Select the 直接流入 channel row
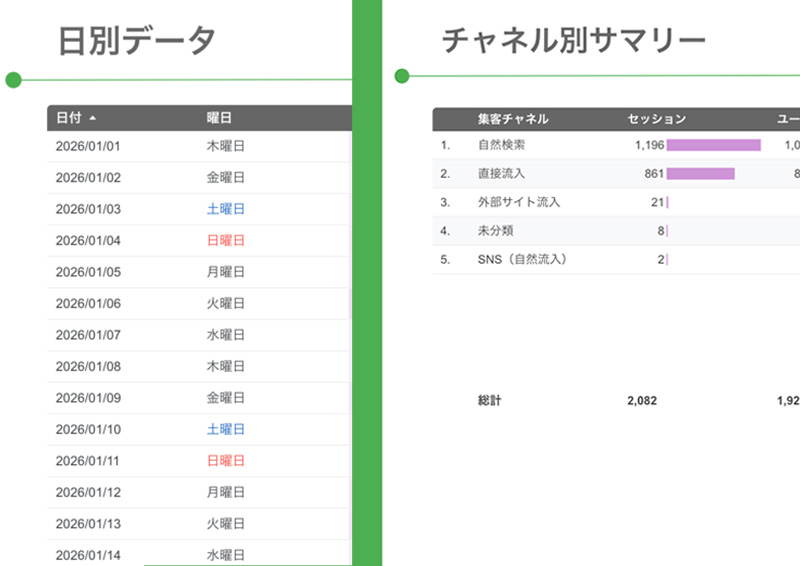Image resolution: width=800 pixels, height=566 pixels. [x=501, y=174]
